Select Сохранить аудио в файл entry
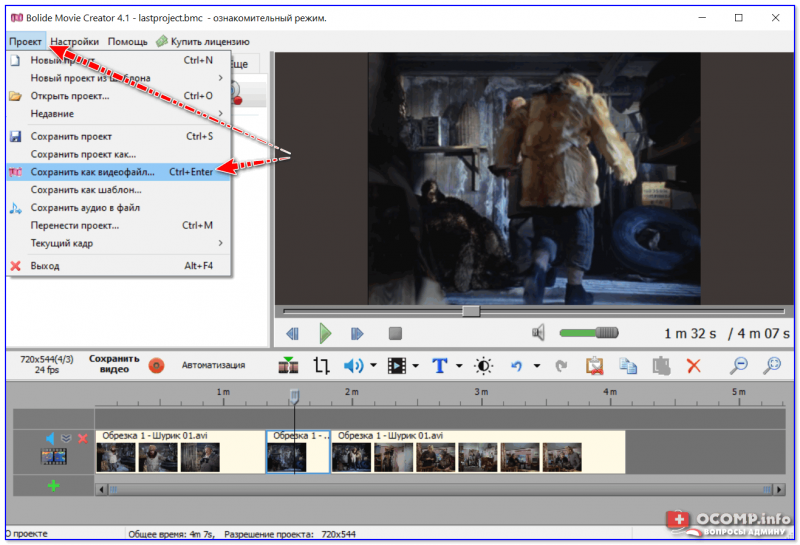This screenshot has height=545, width=800. pos(119,208)
